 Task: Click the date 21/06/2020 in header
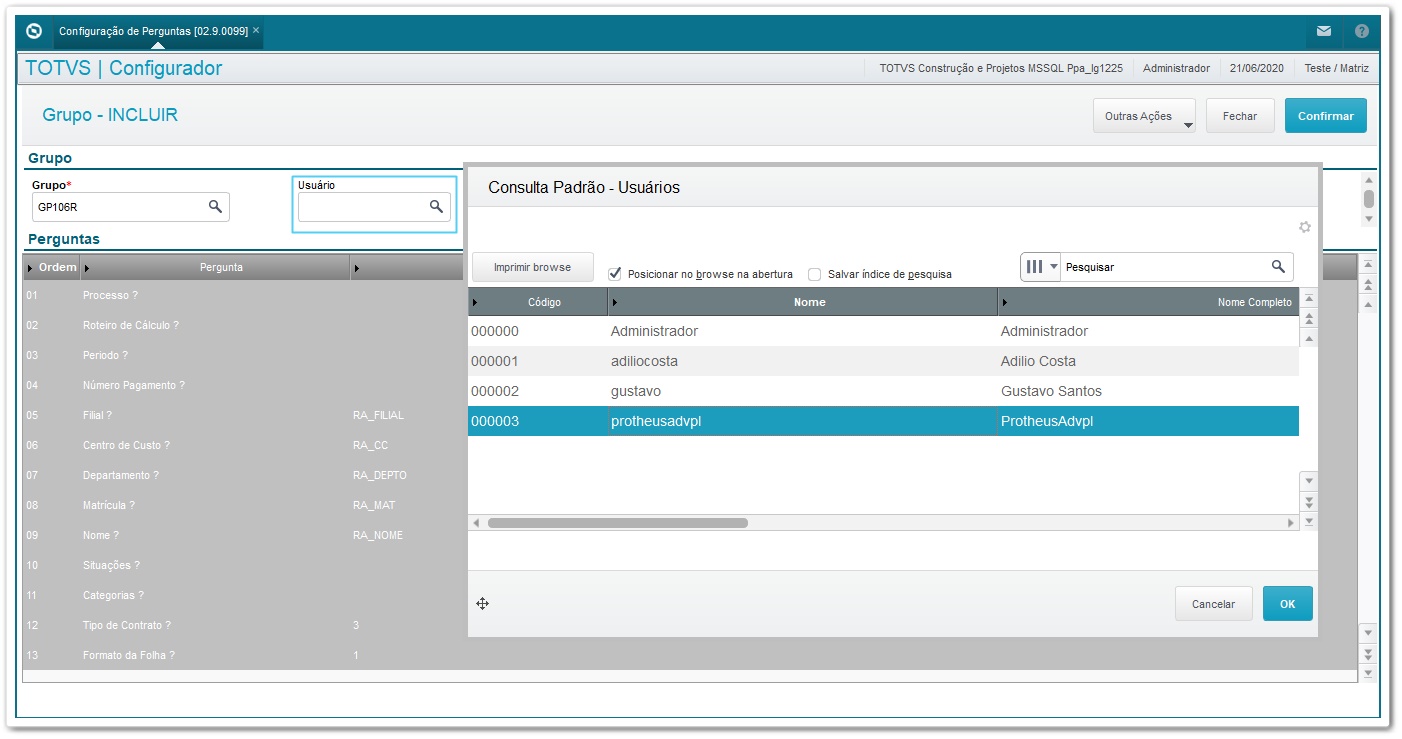coord(1256,68)
